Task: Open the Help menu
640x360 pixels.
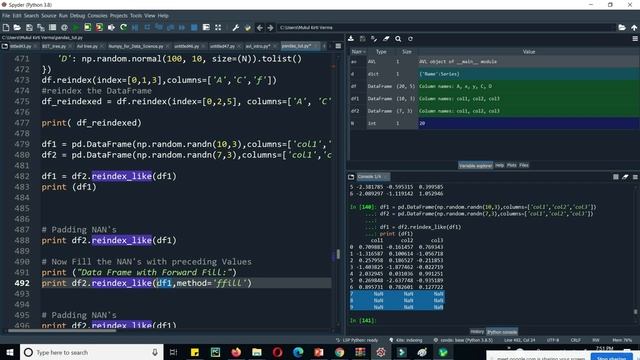Action: (x=163, y=16)
